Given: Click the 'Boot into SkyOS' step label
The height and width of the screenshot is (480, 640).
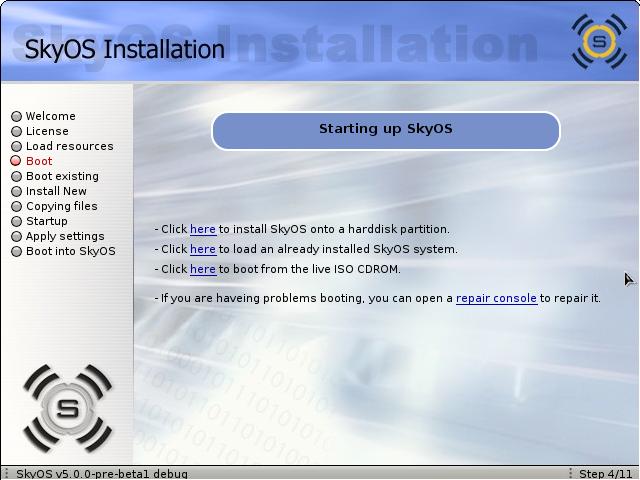Looking at the screenshot, I should [x=71, y=251].
